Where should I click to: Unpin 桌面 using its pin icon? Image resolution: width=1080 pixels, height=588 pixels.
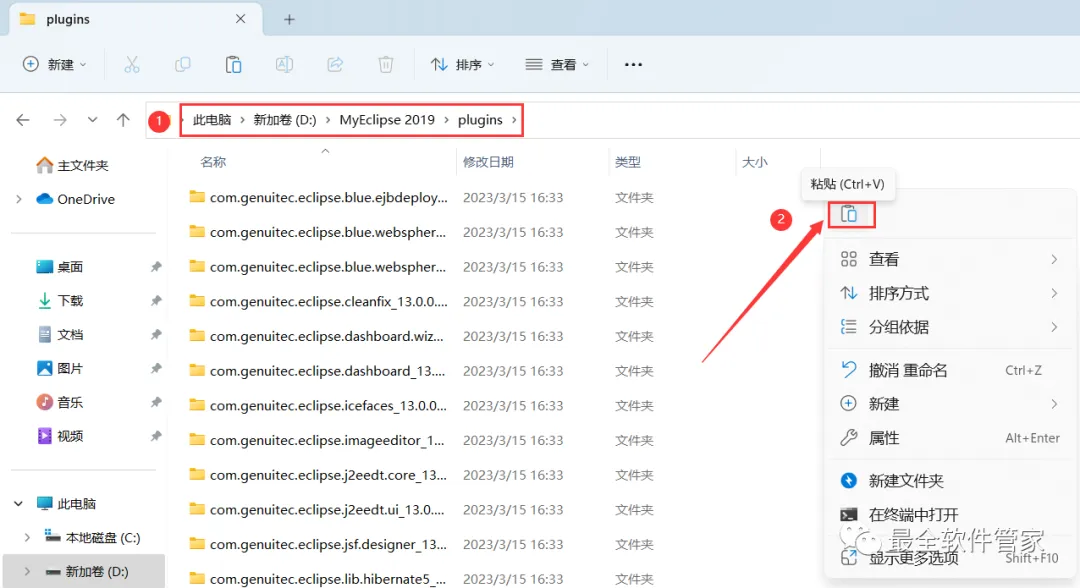pos(156,266)
